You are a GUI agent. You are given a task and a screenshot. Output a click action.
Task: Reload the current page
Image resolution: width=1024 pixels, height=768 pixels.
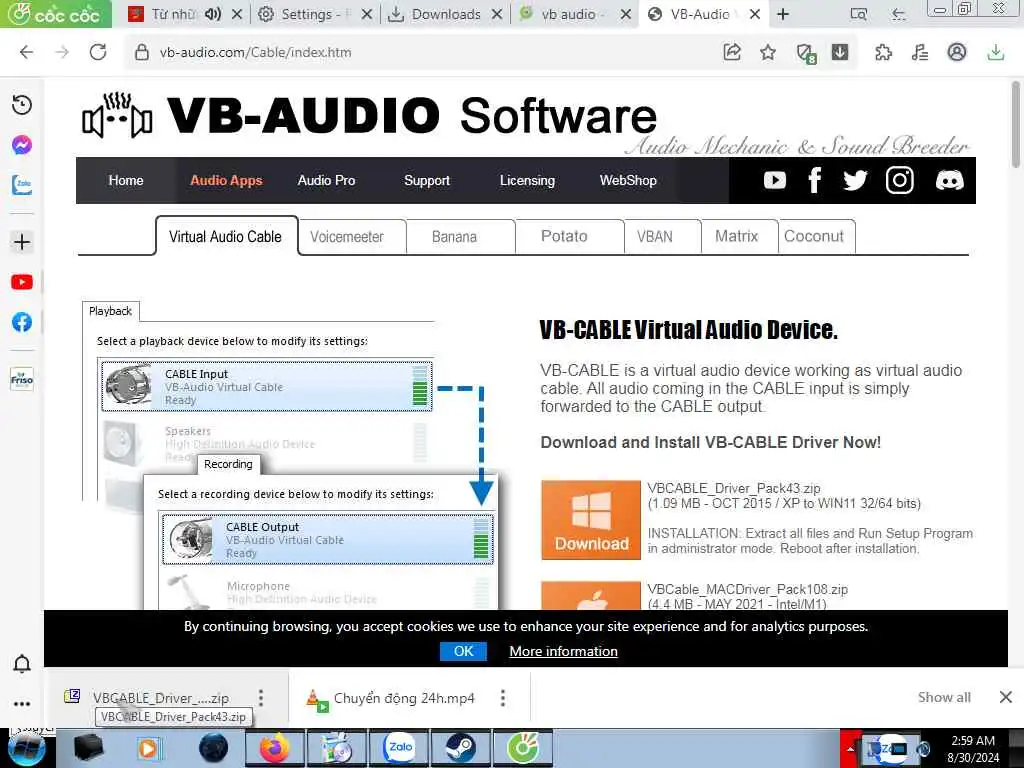coord(98,52)
